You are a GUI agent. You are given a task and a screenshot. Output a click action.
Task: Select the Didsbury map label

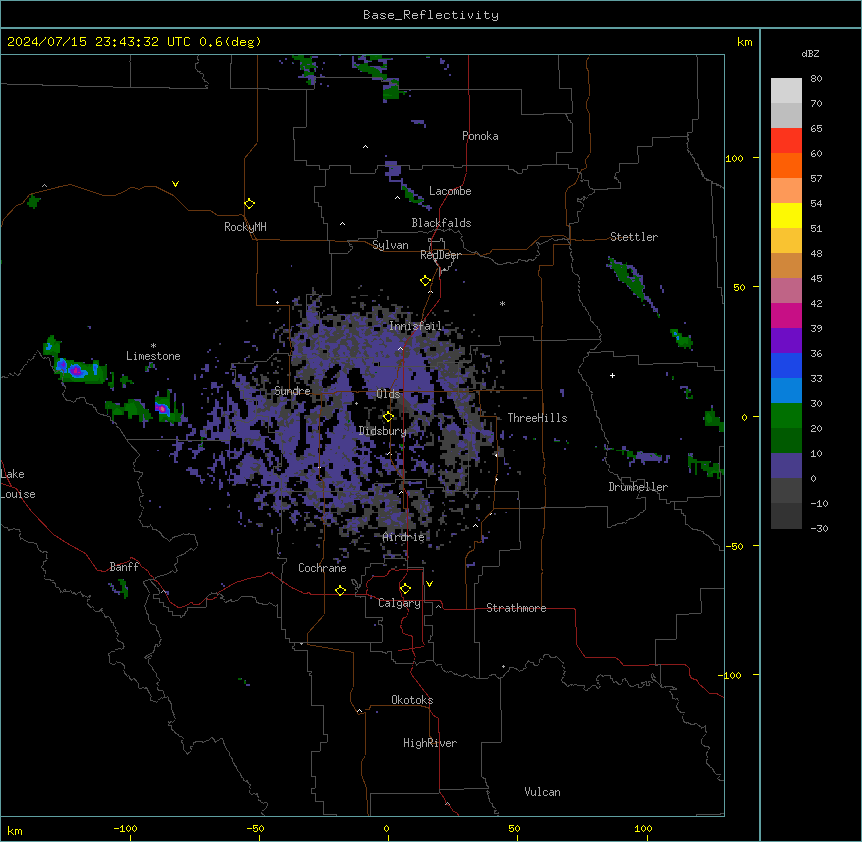coord(383,431)
